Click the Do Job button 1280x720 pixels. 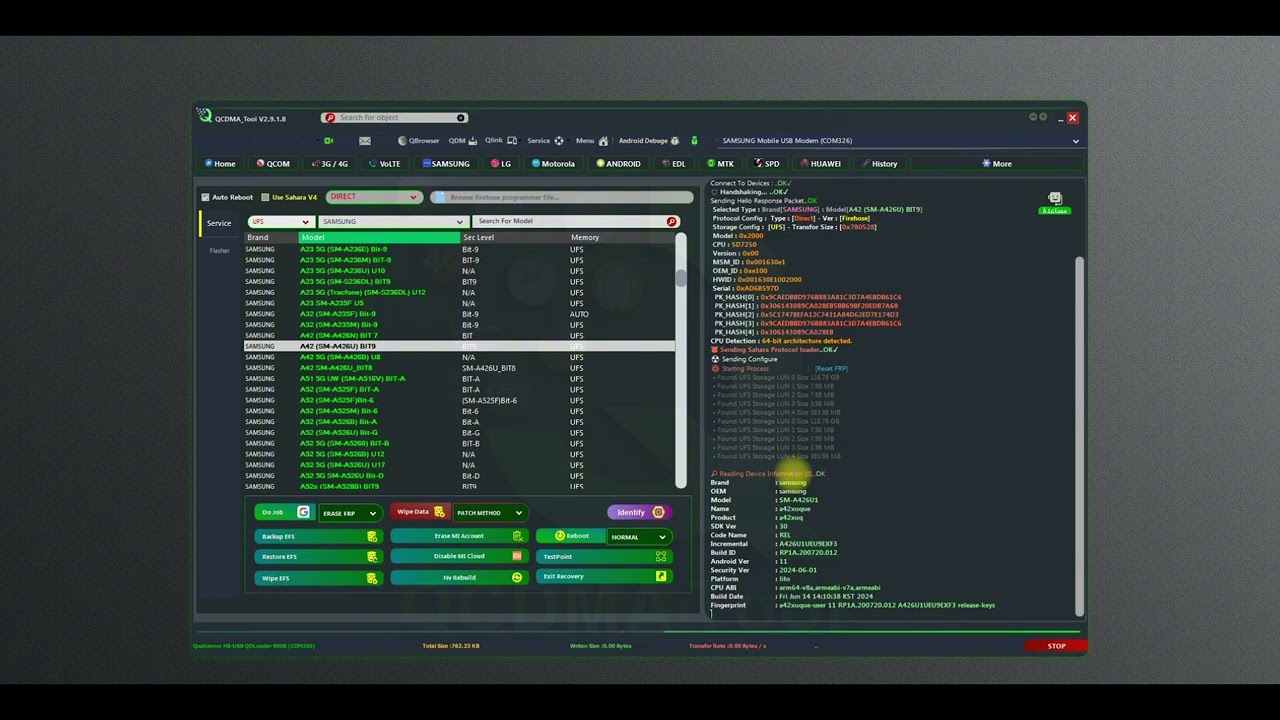pos(284,512)
